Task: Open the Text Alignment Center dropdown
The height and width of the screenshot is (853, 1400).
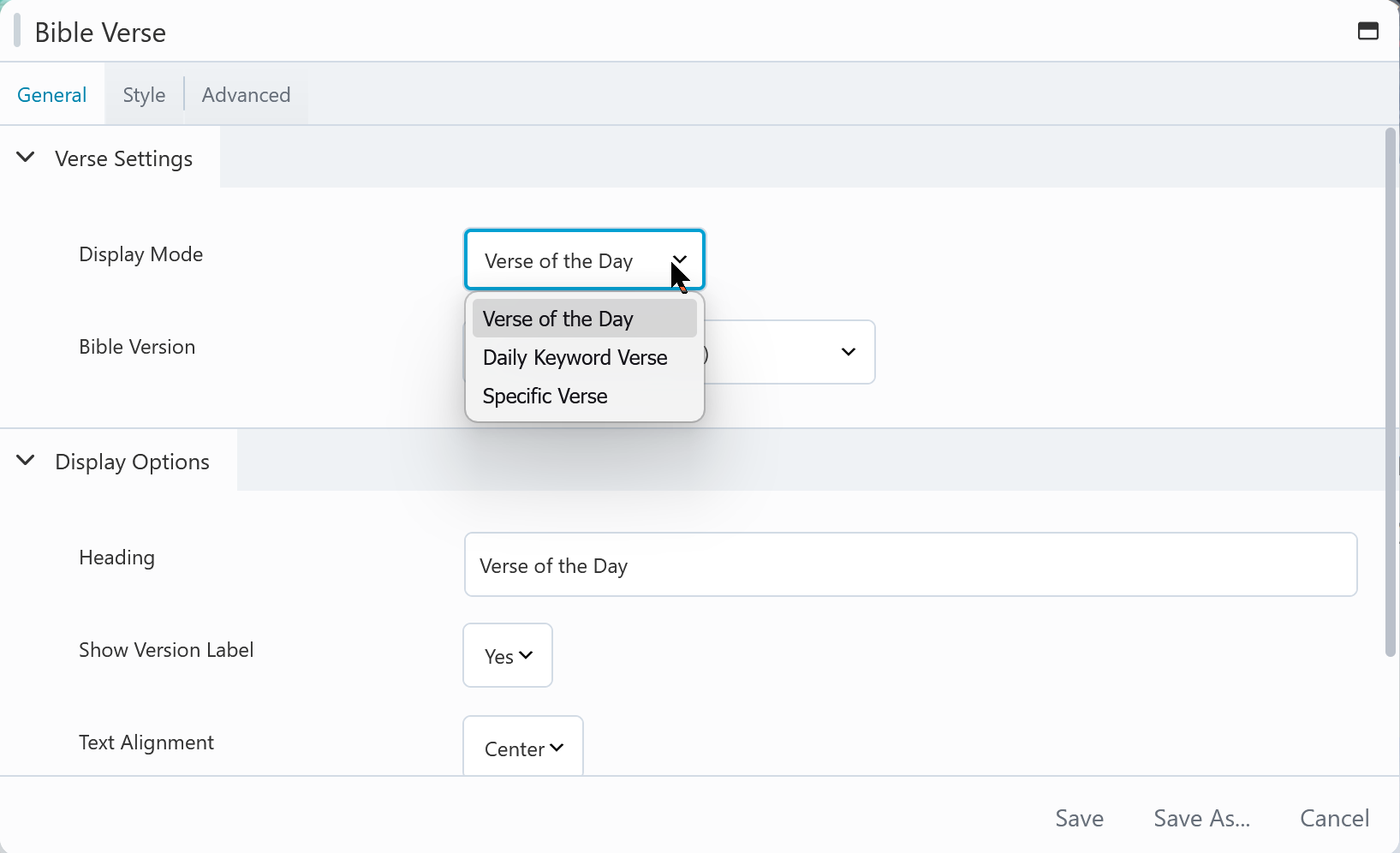Action: point(523,748)
